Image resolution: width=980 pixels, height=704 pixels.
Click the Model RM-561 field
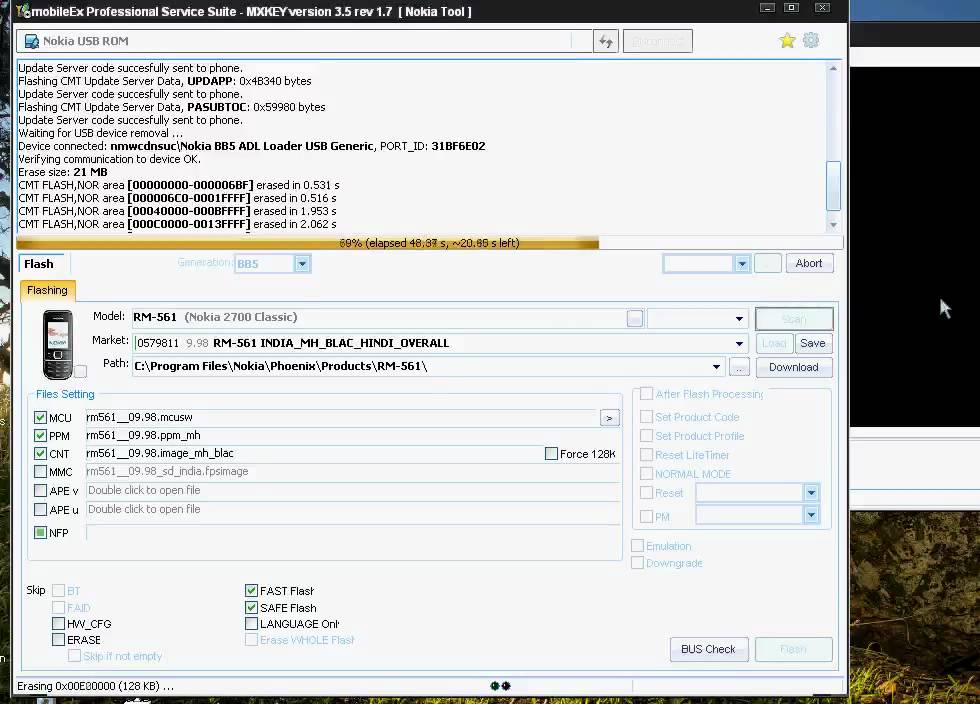(379, 318)
